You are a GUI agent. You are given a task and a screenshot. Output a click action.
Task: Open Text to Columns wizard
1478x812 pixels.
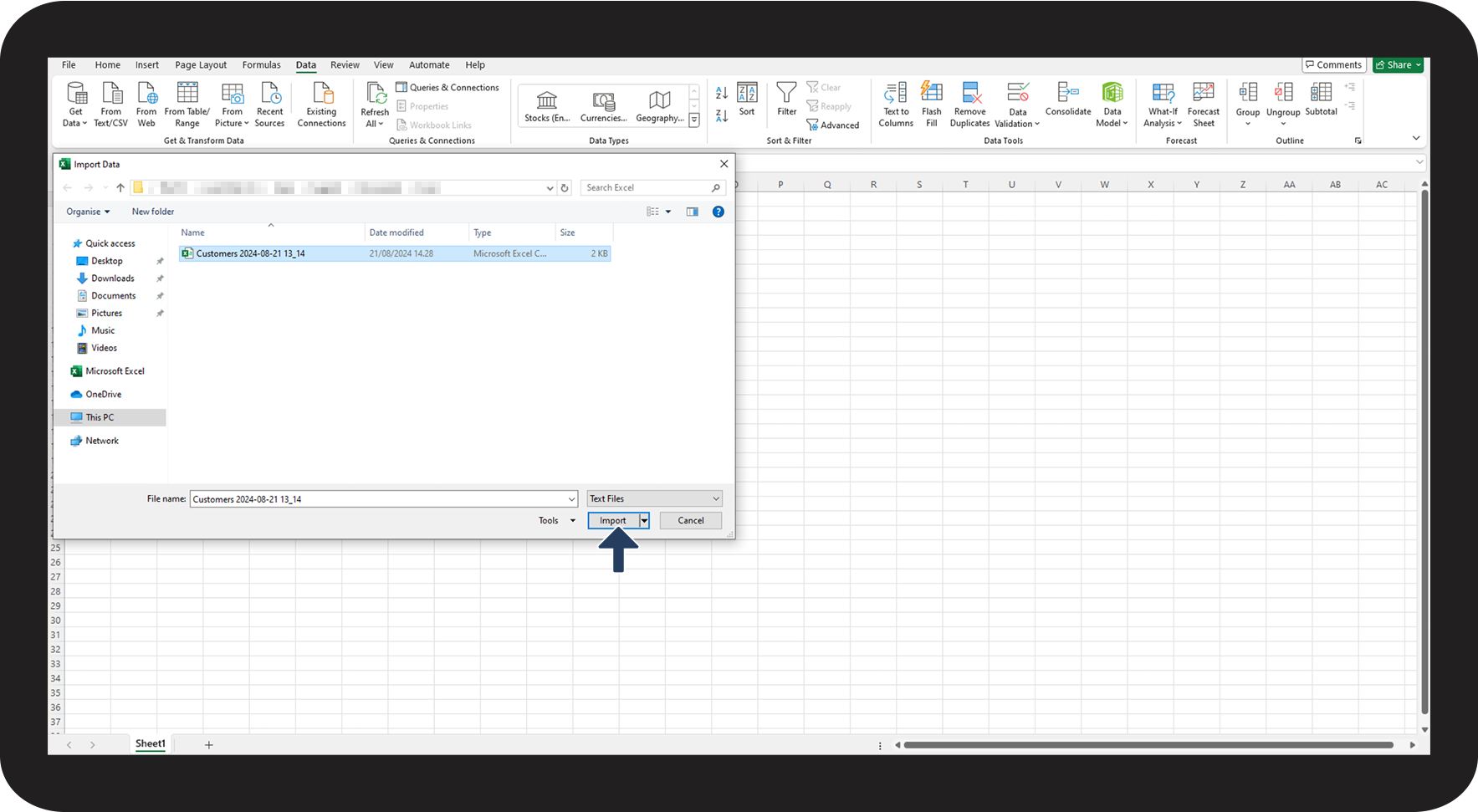[896, 104]
